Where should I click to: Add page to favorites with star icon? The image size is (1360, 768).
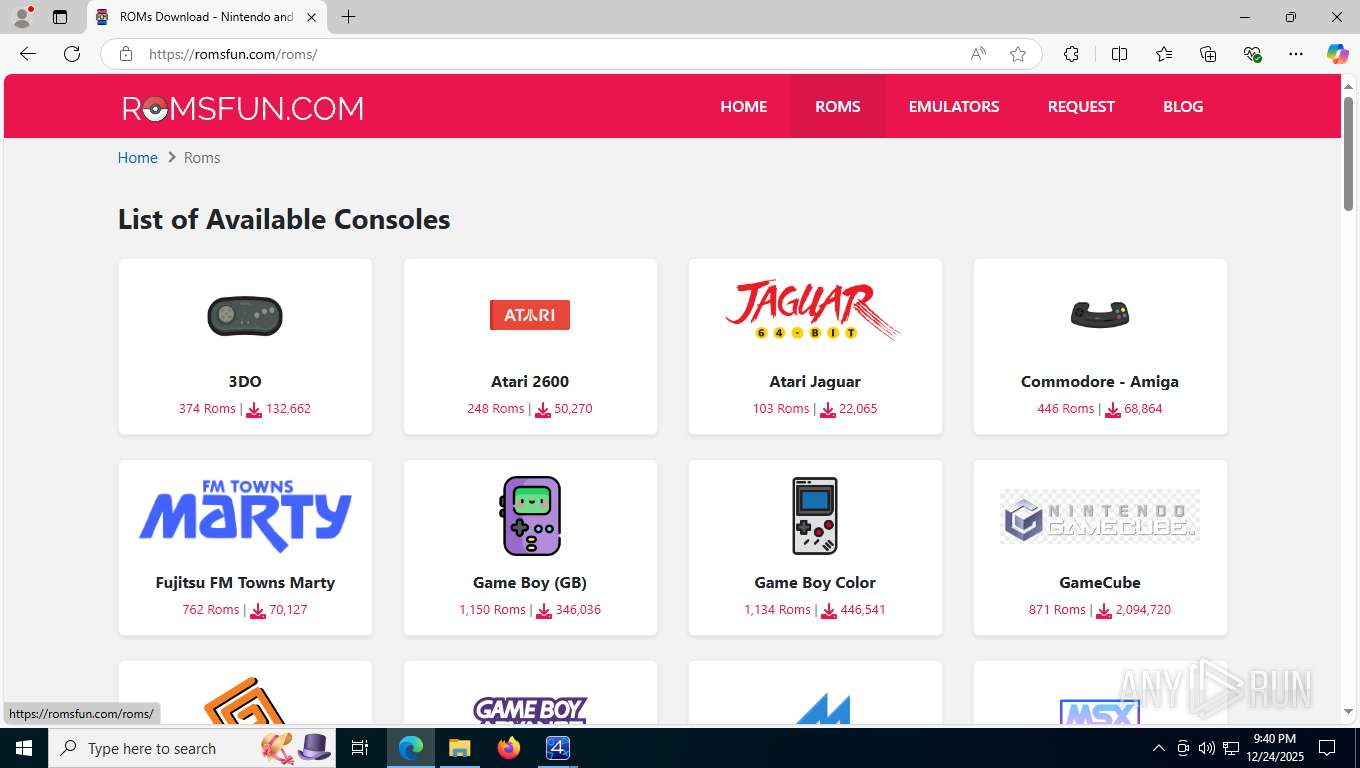(1018, 54)
